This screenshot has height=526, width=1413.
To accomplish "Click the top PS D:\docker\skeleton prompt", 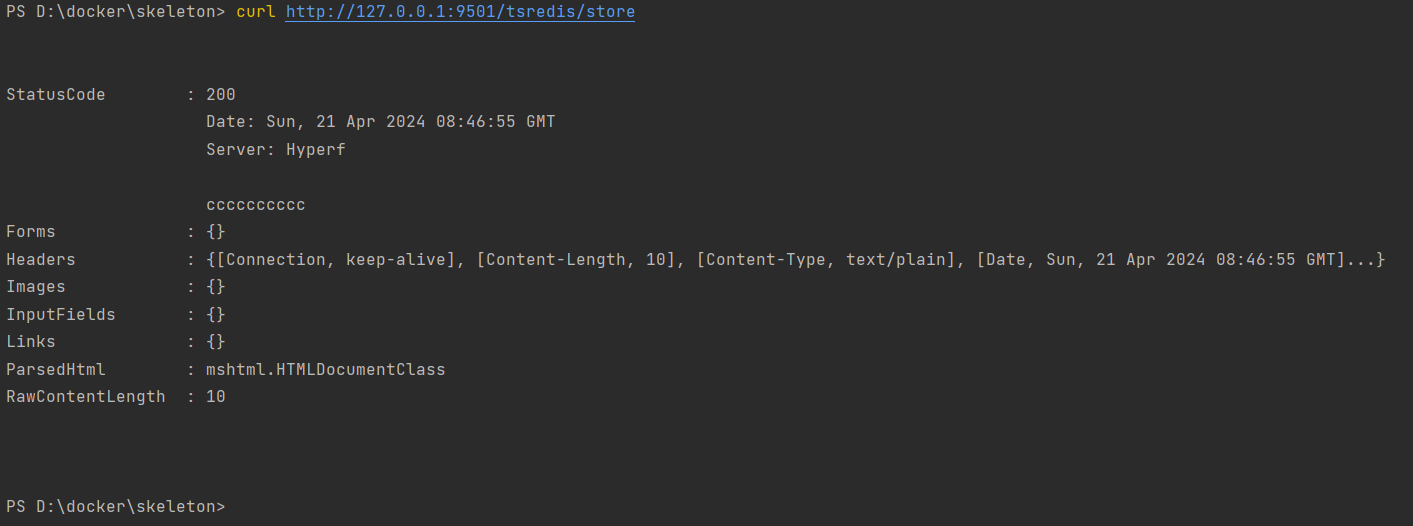I will 116,12.
